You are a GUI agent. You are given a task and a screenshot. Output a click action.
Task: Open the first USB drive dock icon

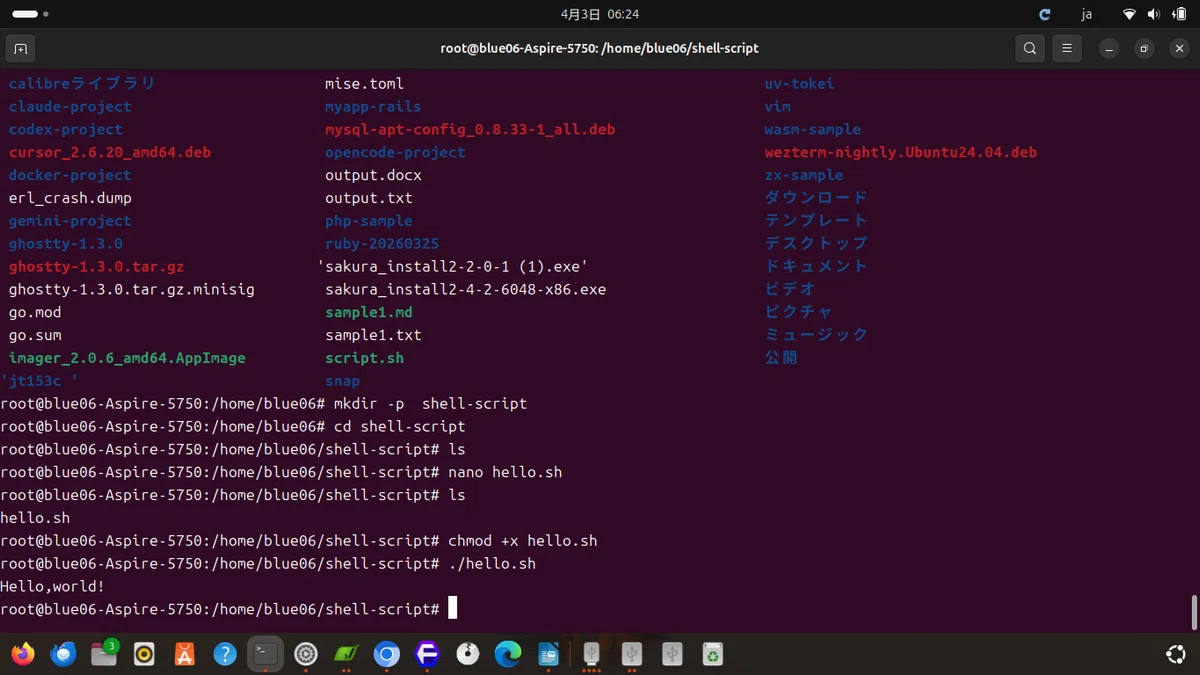(591, 654)
